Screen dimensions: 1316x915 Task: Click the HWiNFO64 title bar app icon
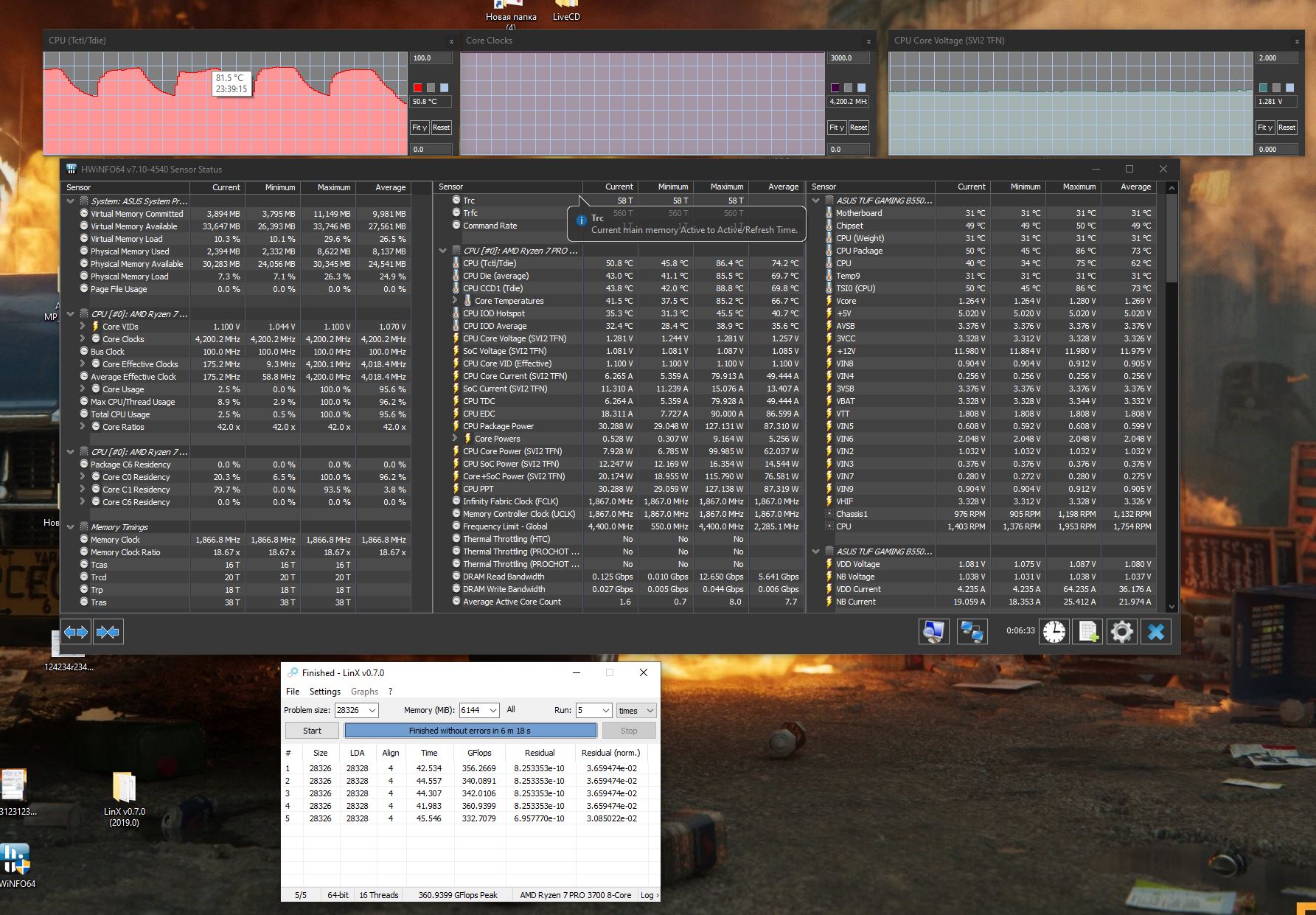72,169
